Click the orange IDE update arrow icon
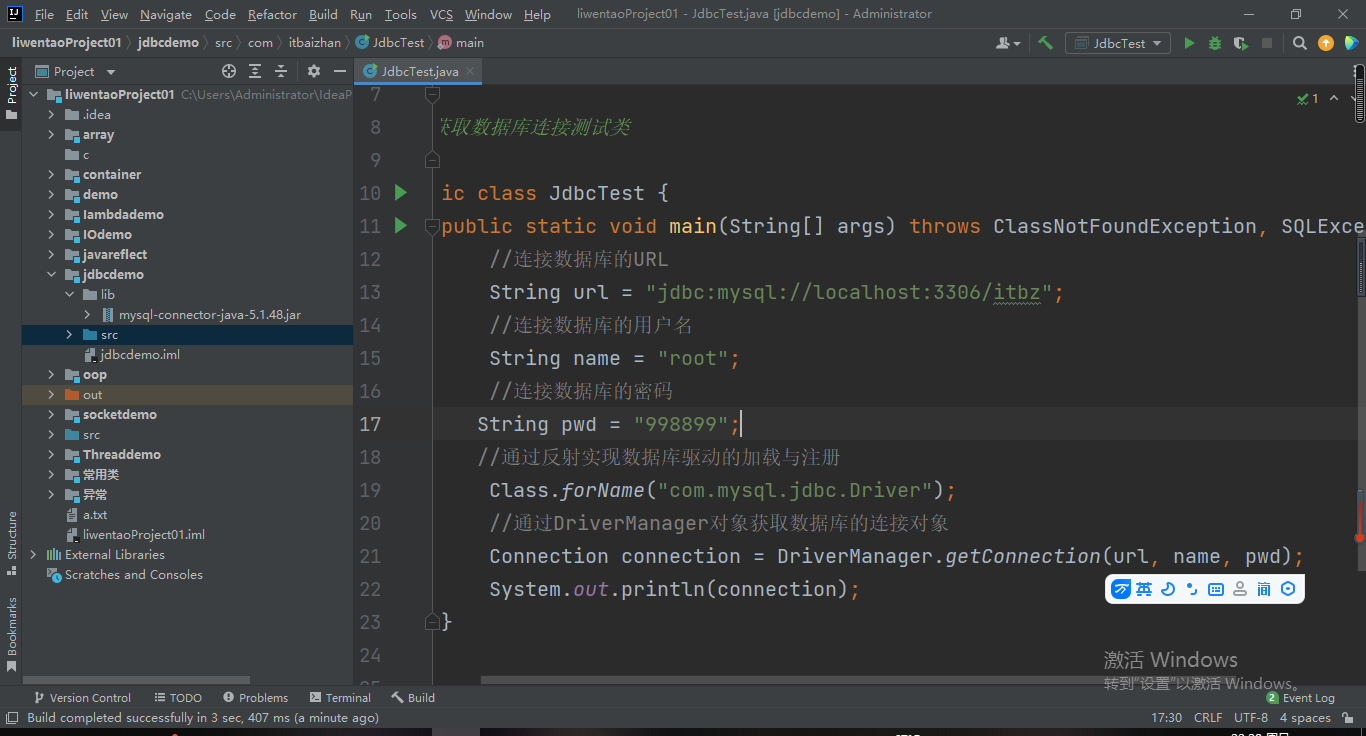 1326,43
